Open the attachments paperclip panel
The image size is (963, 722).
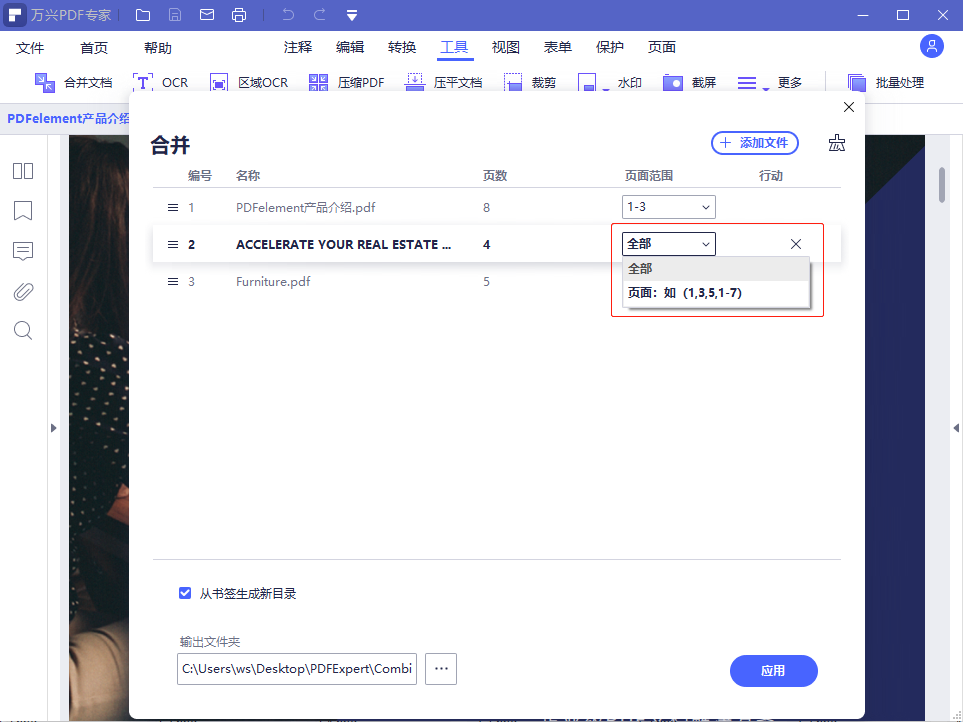point(23,291)
